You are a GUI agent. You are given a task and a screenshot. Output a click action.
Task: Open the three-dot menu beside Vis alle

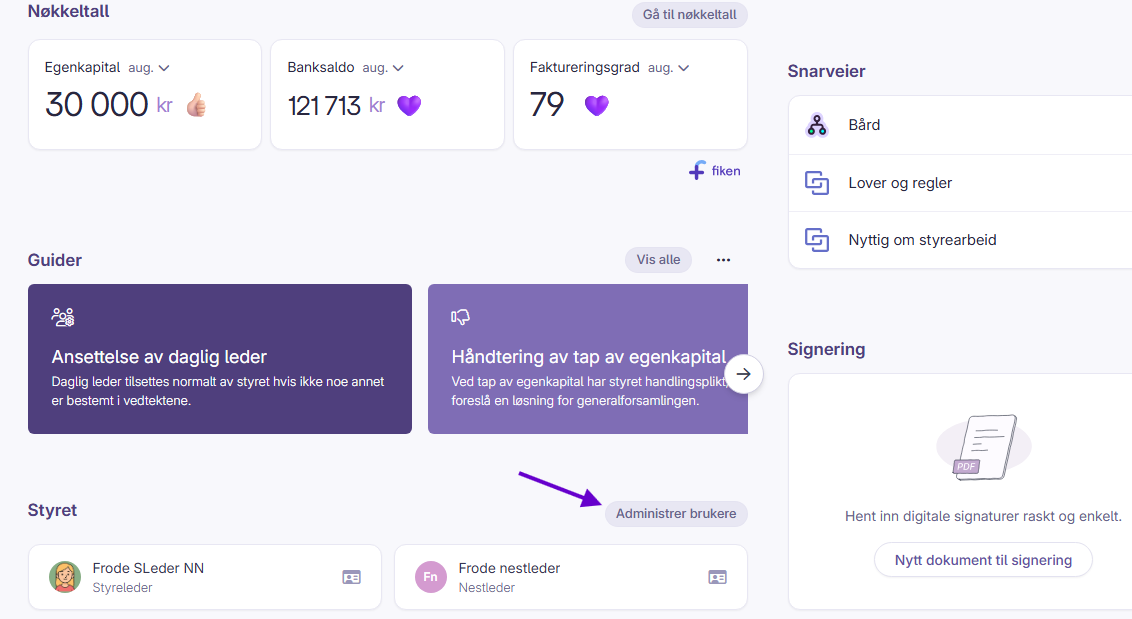click(x=723, y=260)
